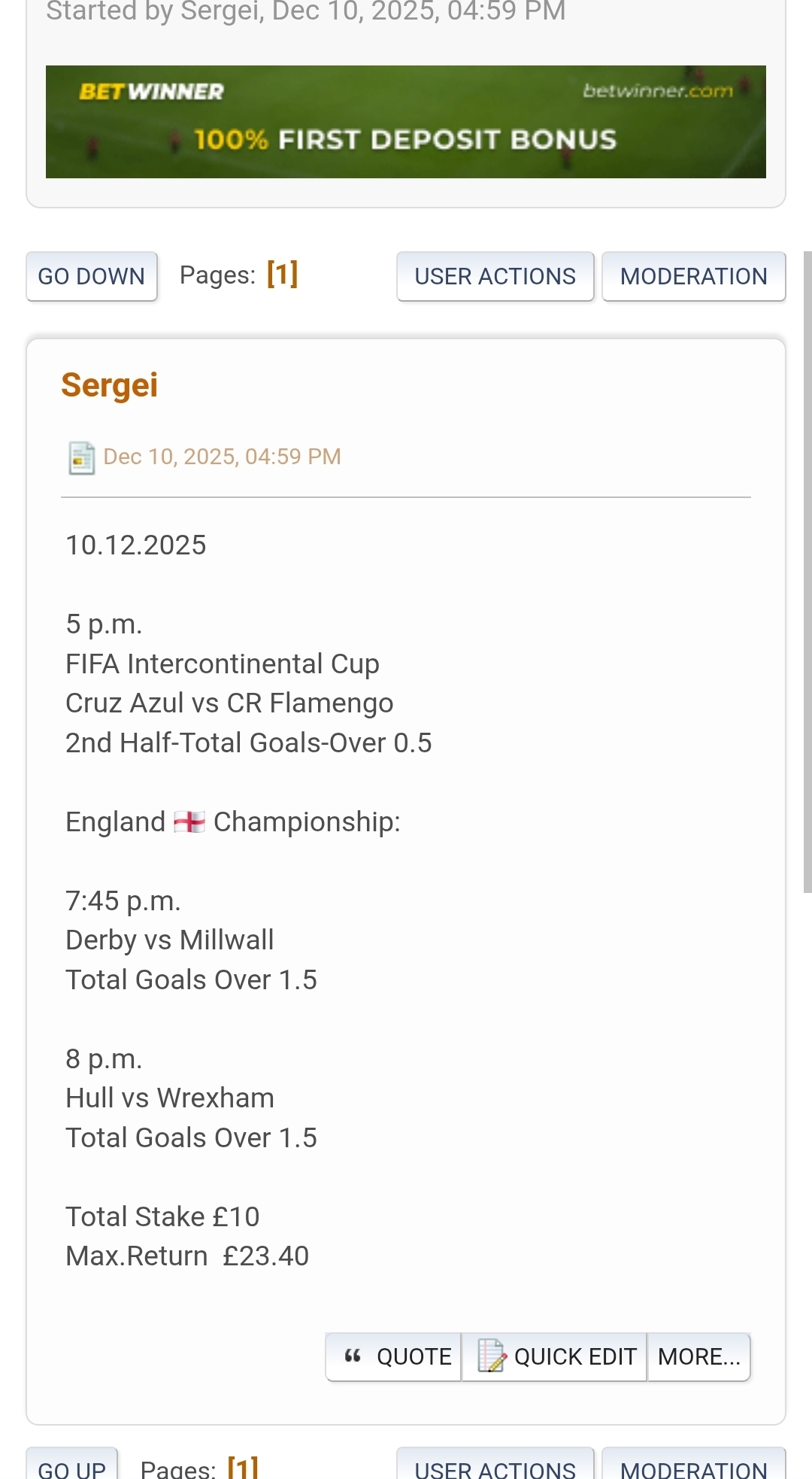Click the 100% First Deposit Bonus banner text
The height and width of the screenshot is (1479, 812).
click(x=406, y=140)
